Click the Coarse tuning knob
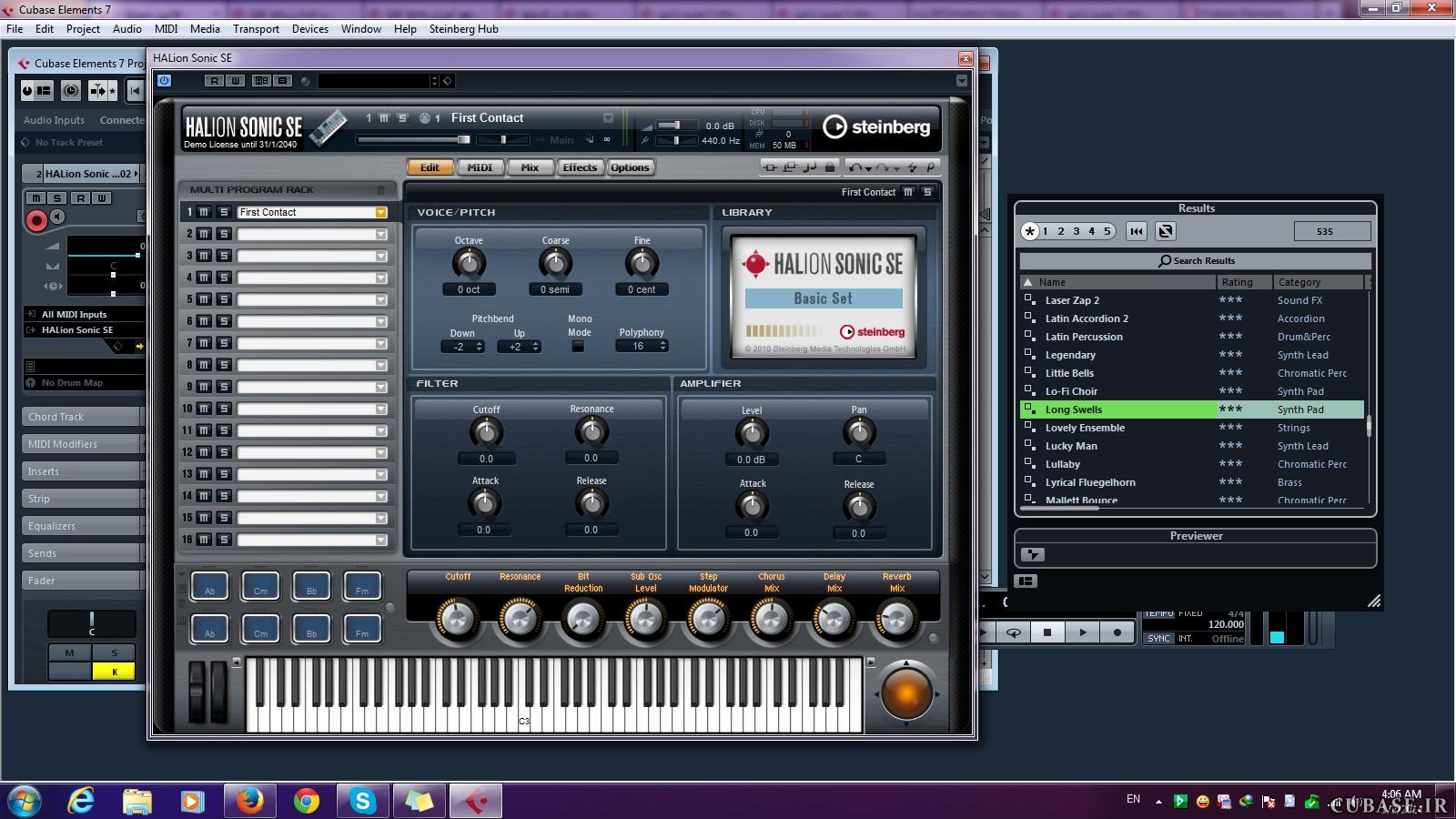Screen dimensions: 1456x819 [x=555, y=264]
